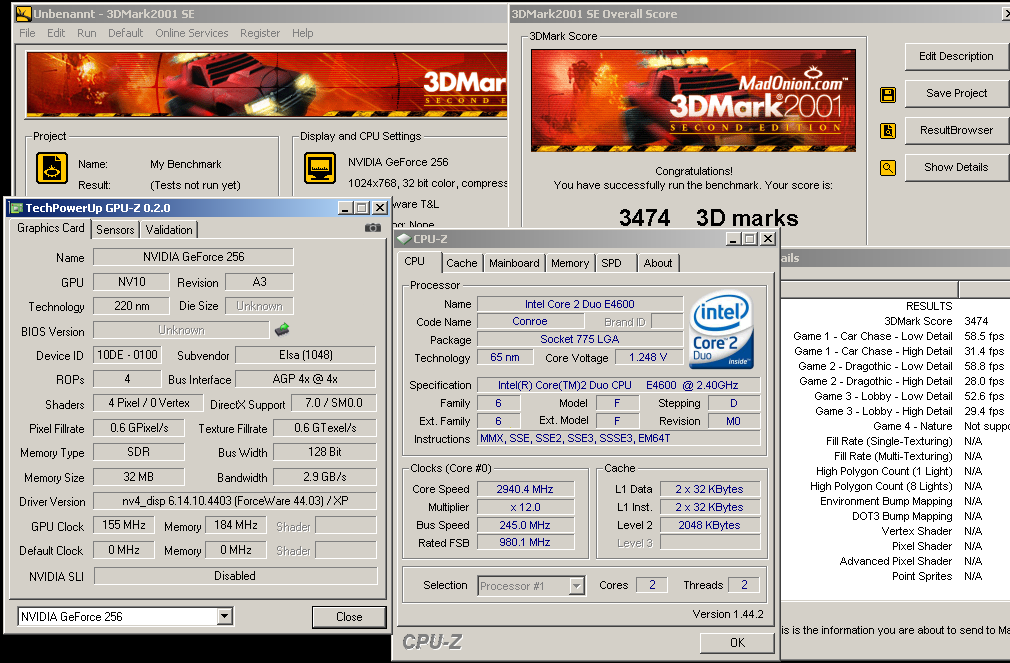Minimize the CPU-Z window
The image size is (1010, 663).
coord(734,239)
